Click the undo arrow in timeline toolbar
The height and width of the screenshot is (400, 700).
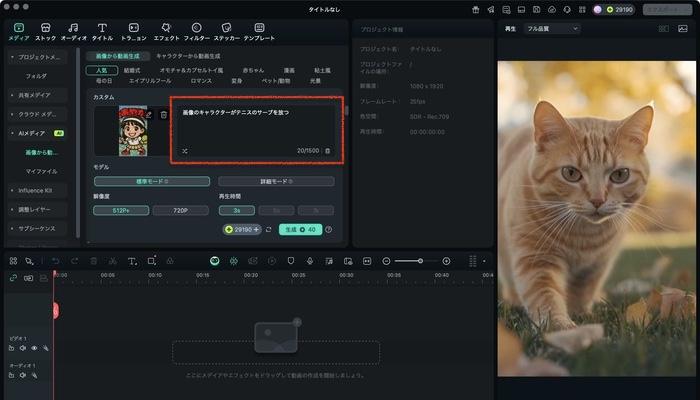(56, 261)
